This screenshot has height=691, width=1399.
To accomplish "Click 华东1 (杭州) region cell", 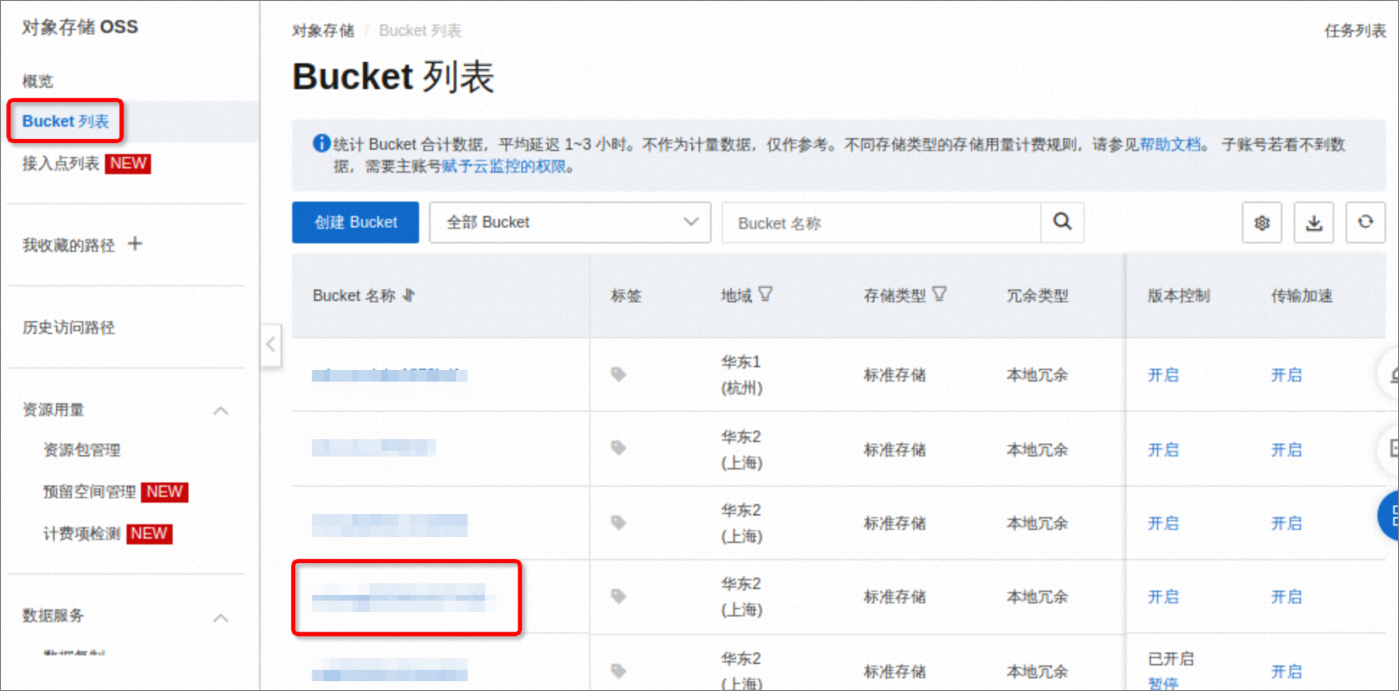I will (742, 375).
